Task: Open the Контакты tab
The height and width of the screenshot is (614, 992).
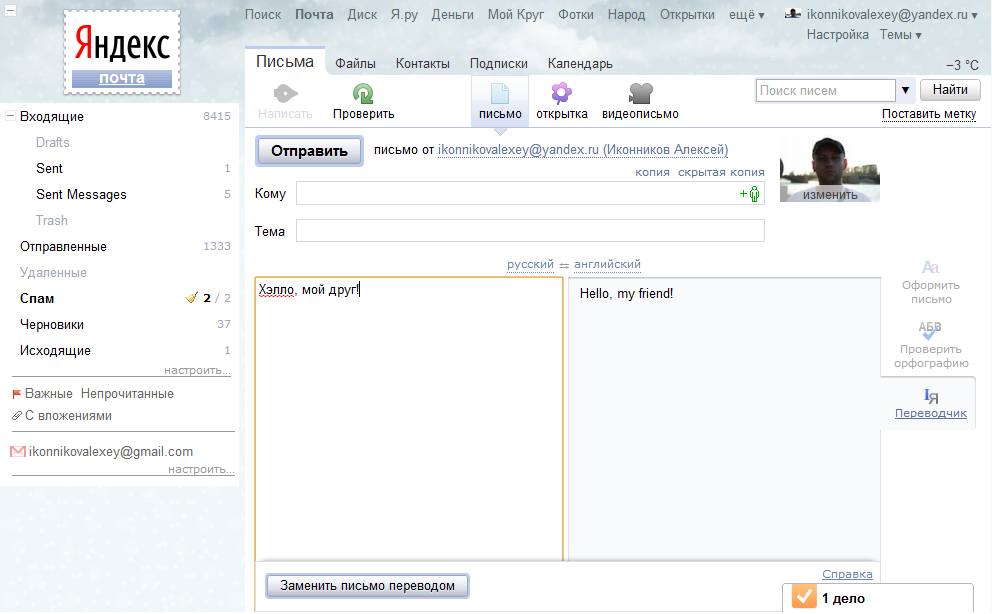Action: point(423,64)
